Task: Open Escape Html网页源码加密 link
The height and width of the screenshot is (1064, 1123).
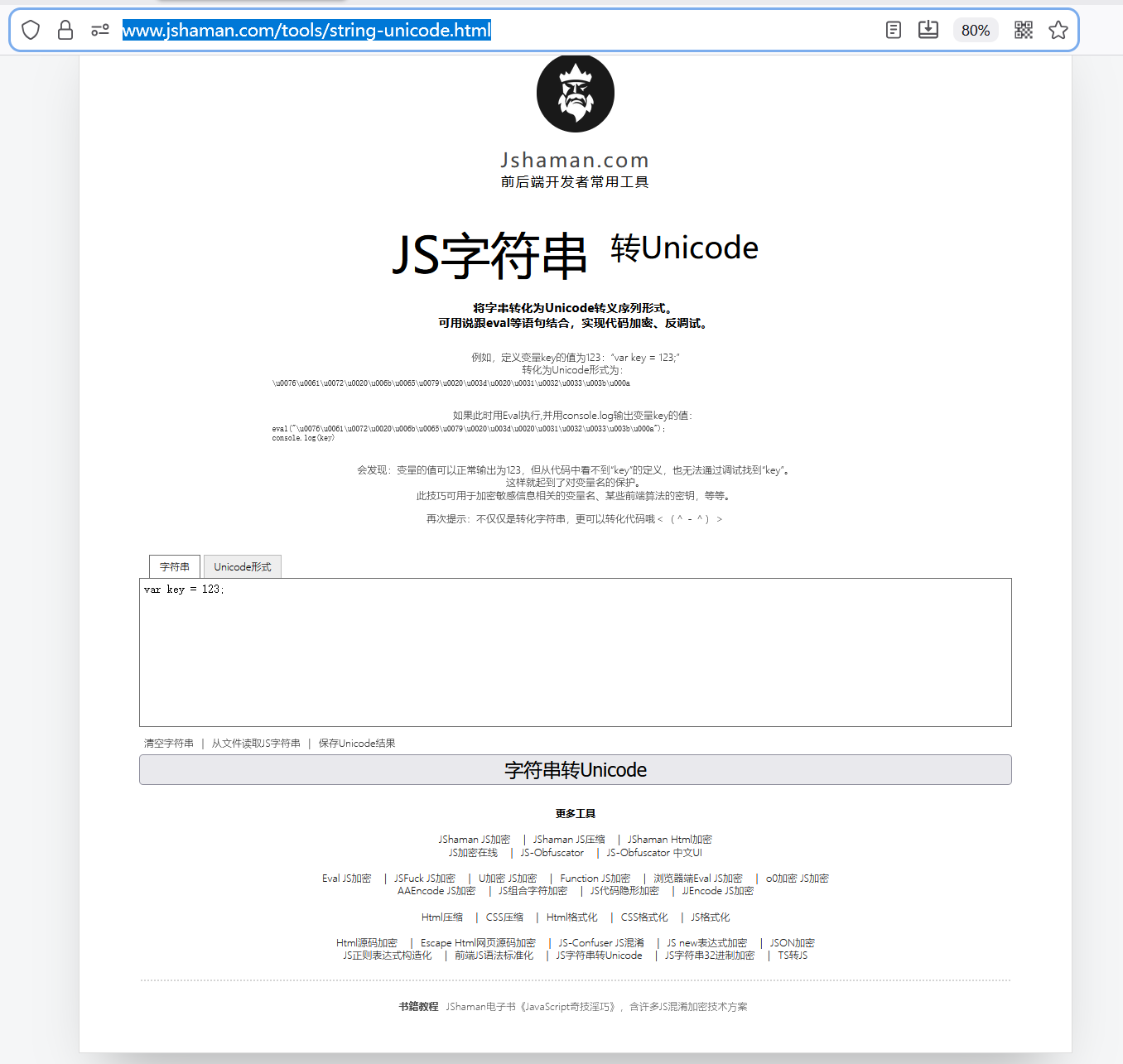Action: 478,943
